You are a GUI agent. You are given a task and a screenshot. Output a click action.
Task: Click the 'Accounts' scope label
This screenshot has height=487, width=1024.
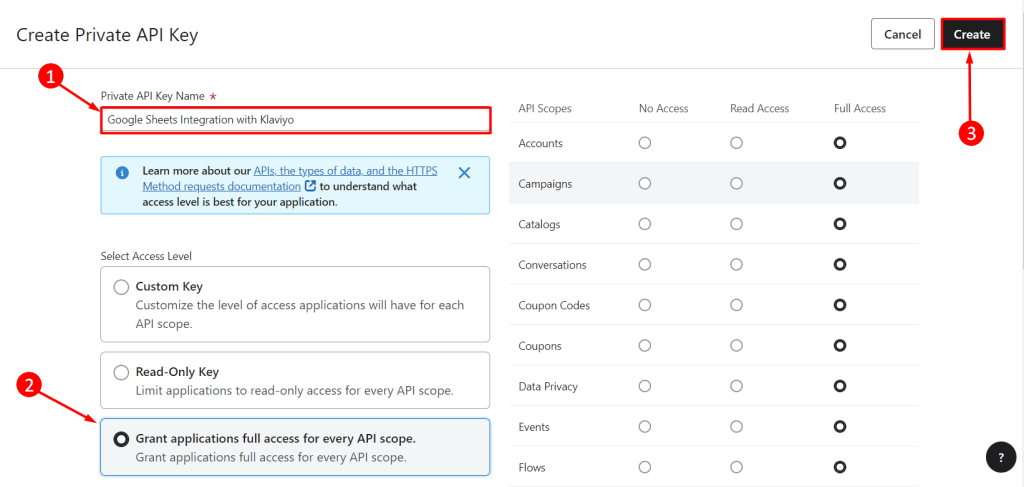pyautogui.click(x=540, y=143)
